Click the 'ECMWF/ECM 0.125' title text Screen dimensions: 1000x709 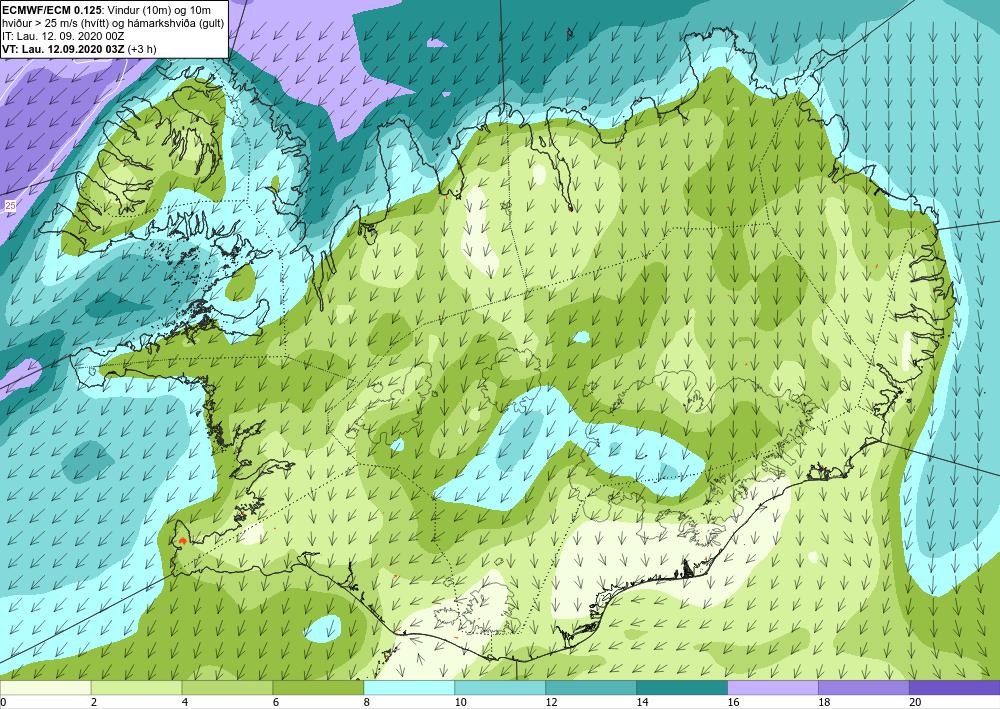pyautogui.click(x=51, y=10)
